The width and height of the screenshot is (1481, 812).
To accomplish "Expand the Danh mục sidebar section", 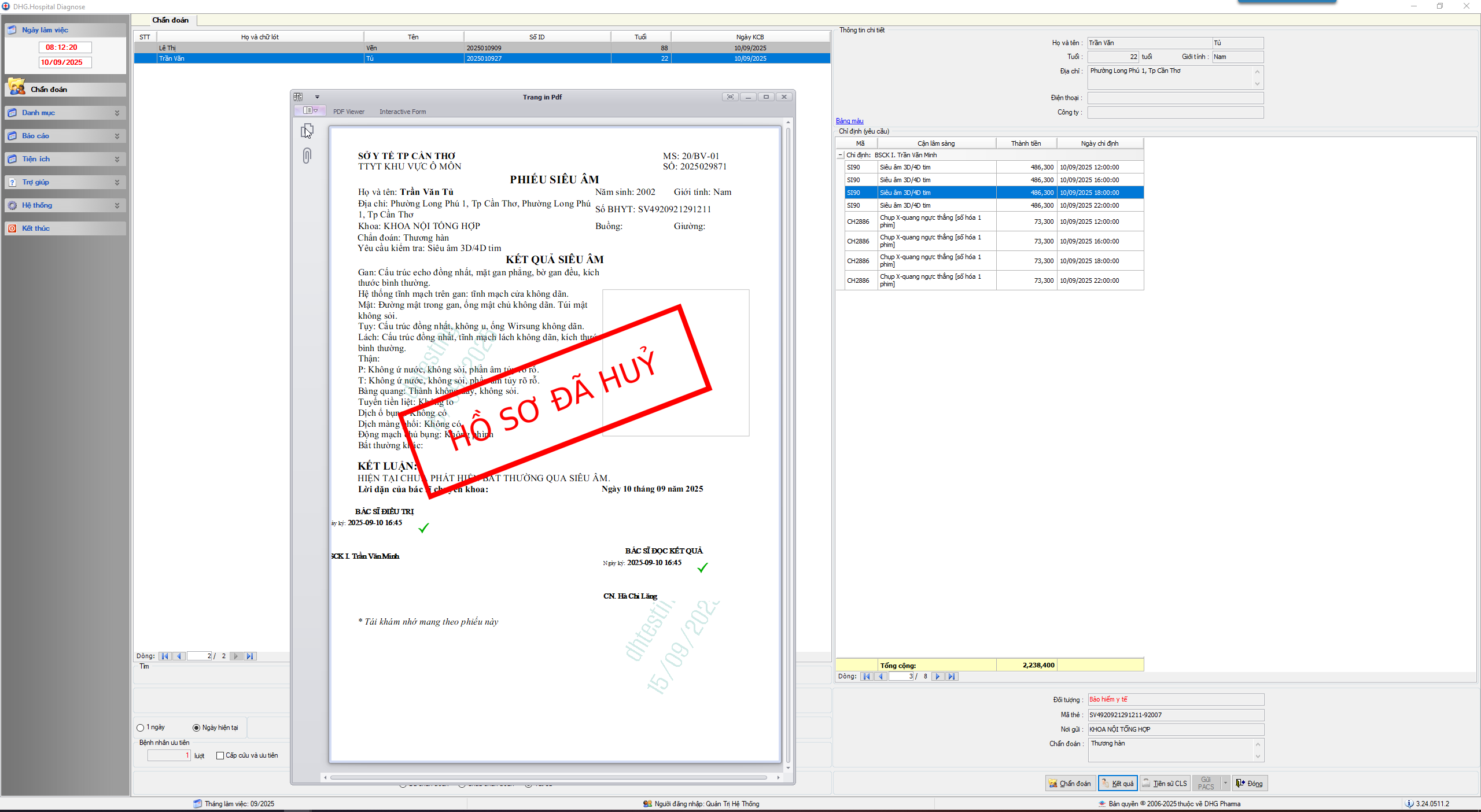I will coord(117,113).
